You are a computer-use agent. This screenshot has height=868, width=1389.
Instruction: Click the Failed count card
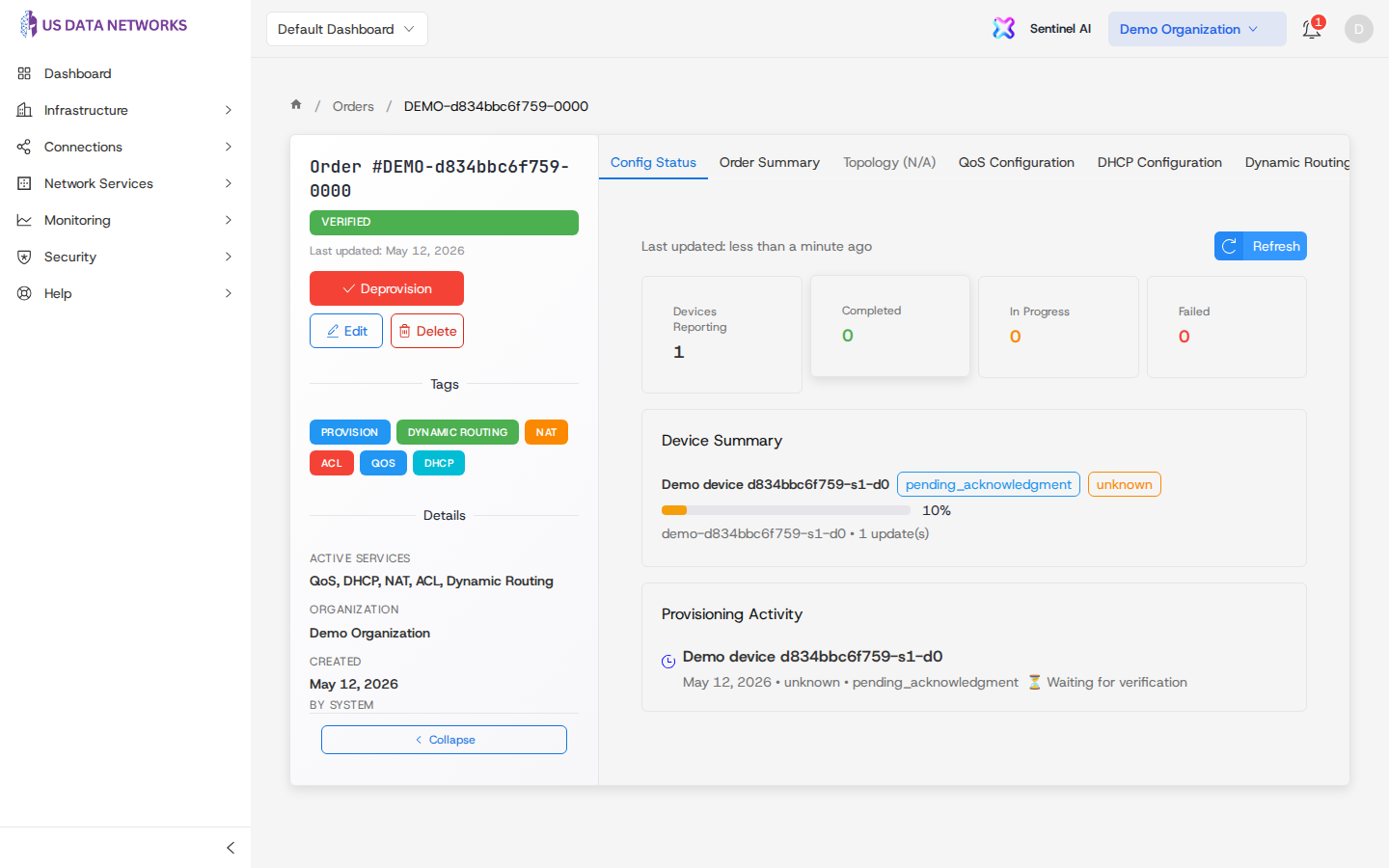1227,327
